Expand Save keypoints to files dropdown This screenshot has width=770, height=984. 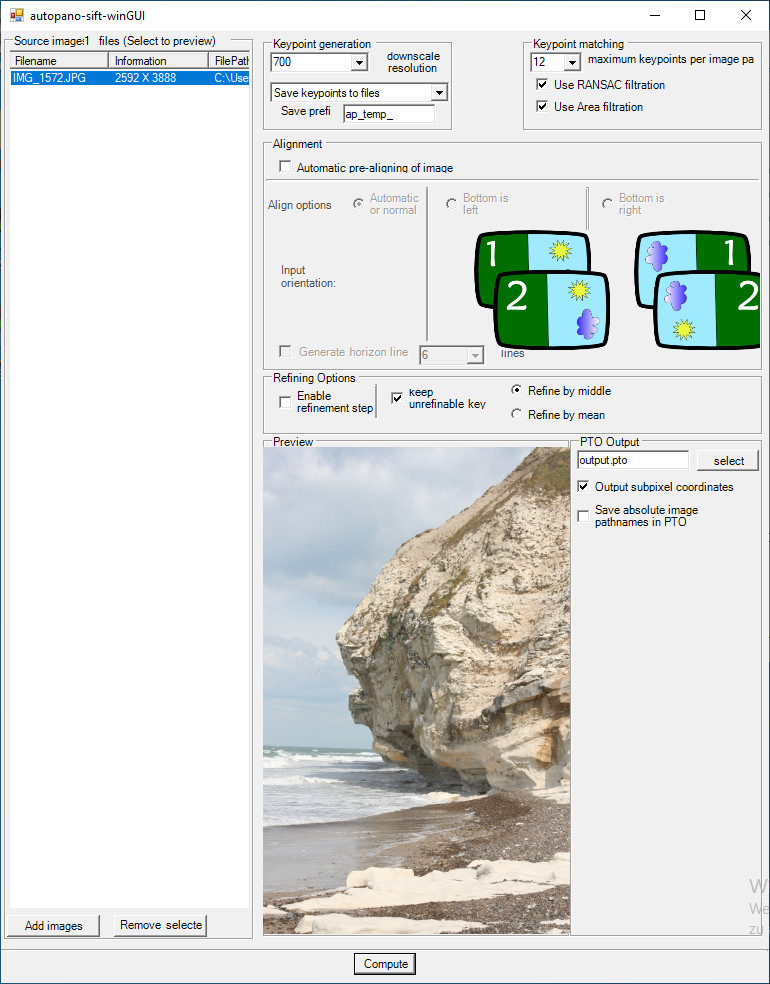point(438,93)
